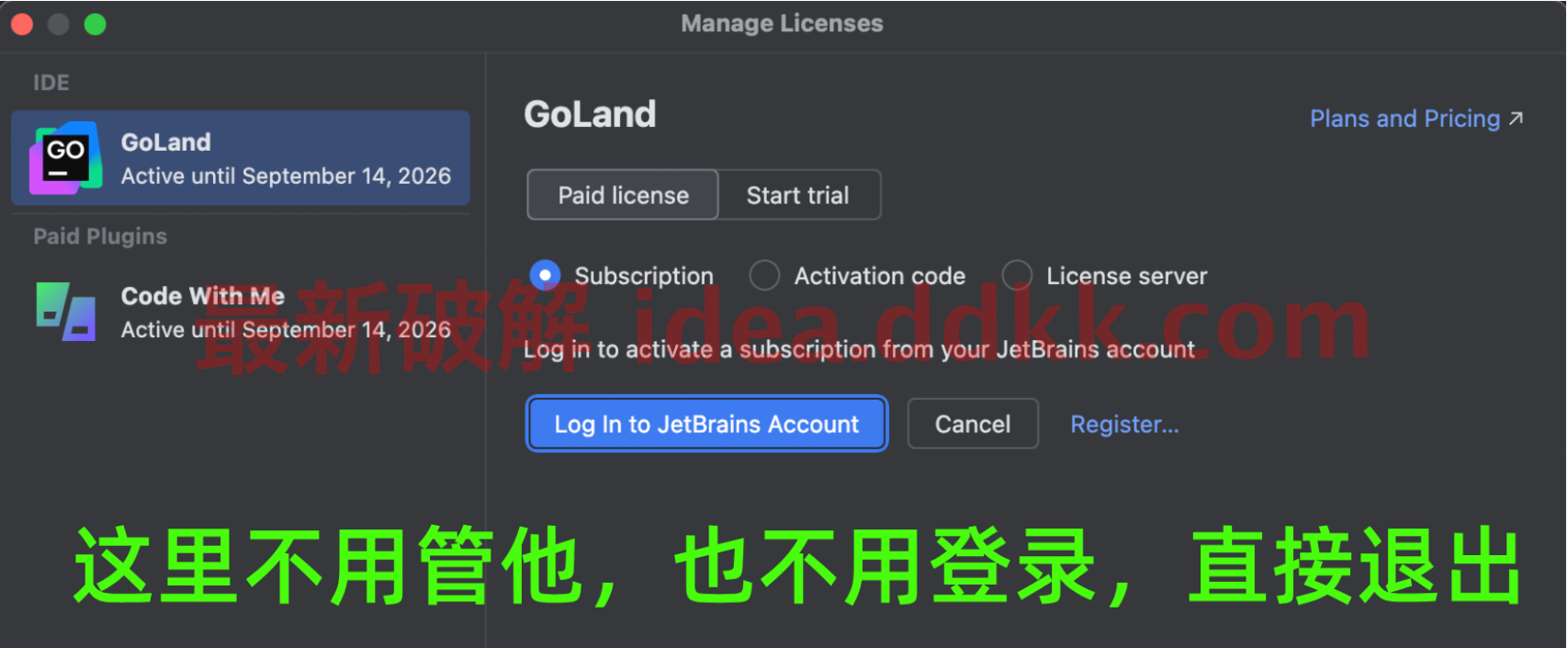Click the Code With Me plugin icon
This screenshot has height=648, width=1568.
pyautogui.click(x=65, y=312)
